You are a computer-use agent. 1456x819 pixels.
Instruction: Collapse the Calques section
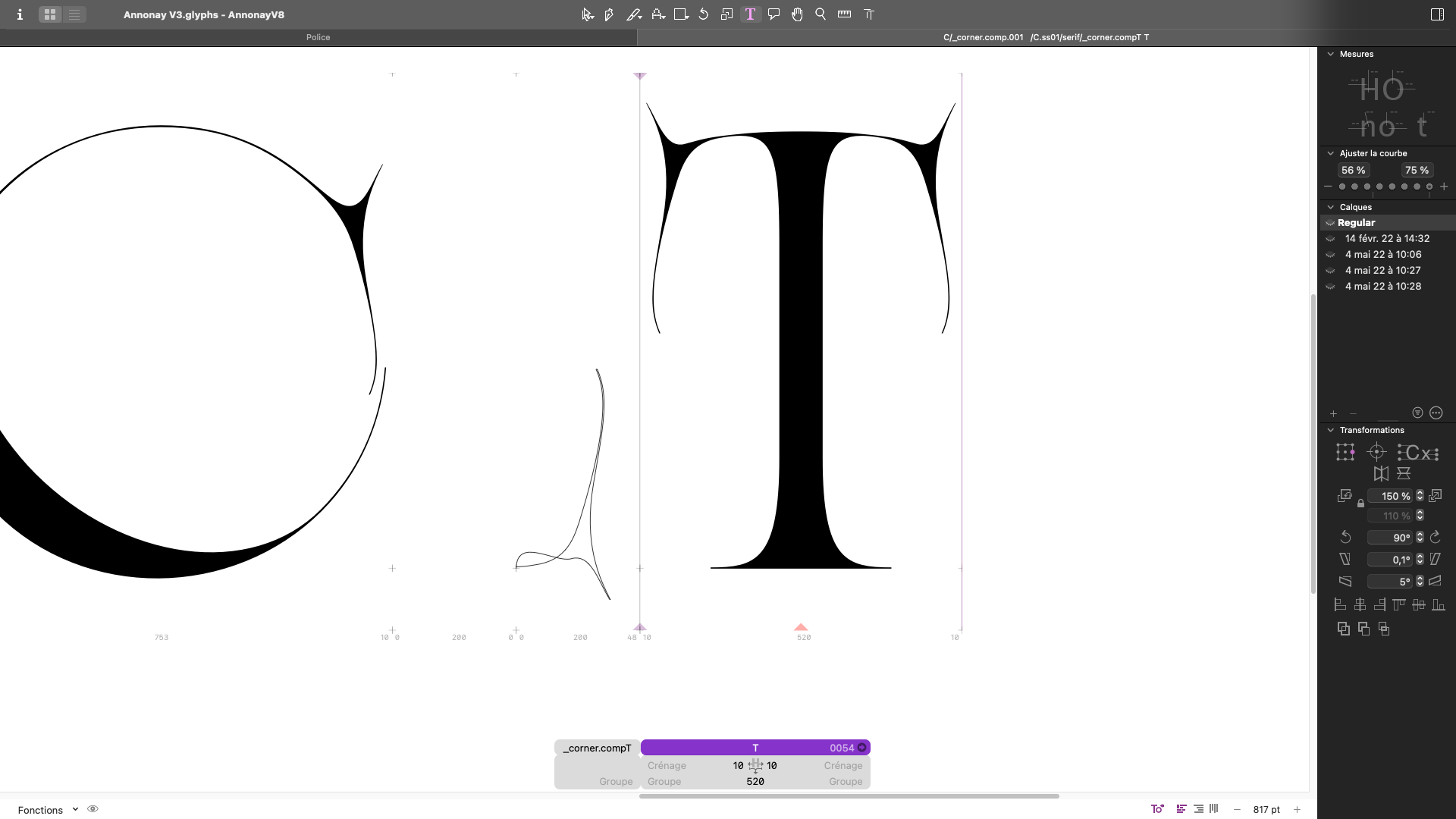[1331, 207]
